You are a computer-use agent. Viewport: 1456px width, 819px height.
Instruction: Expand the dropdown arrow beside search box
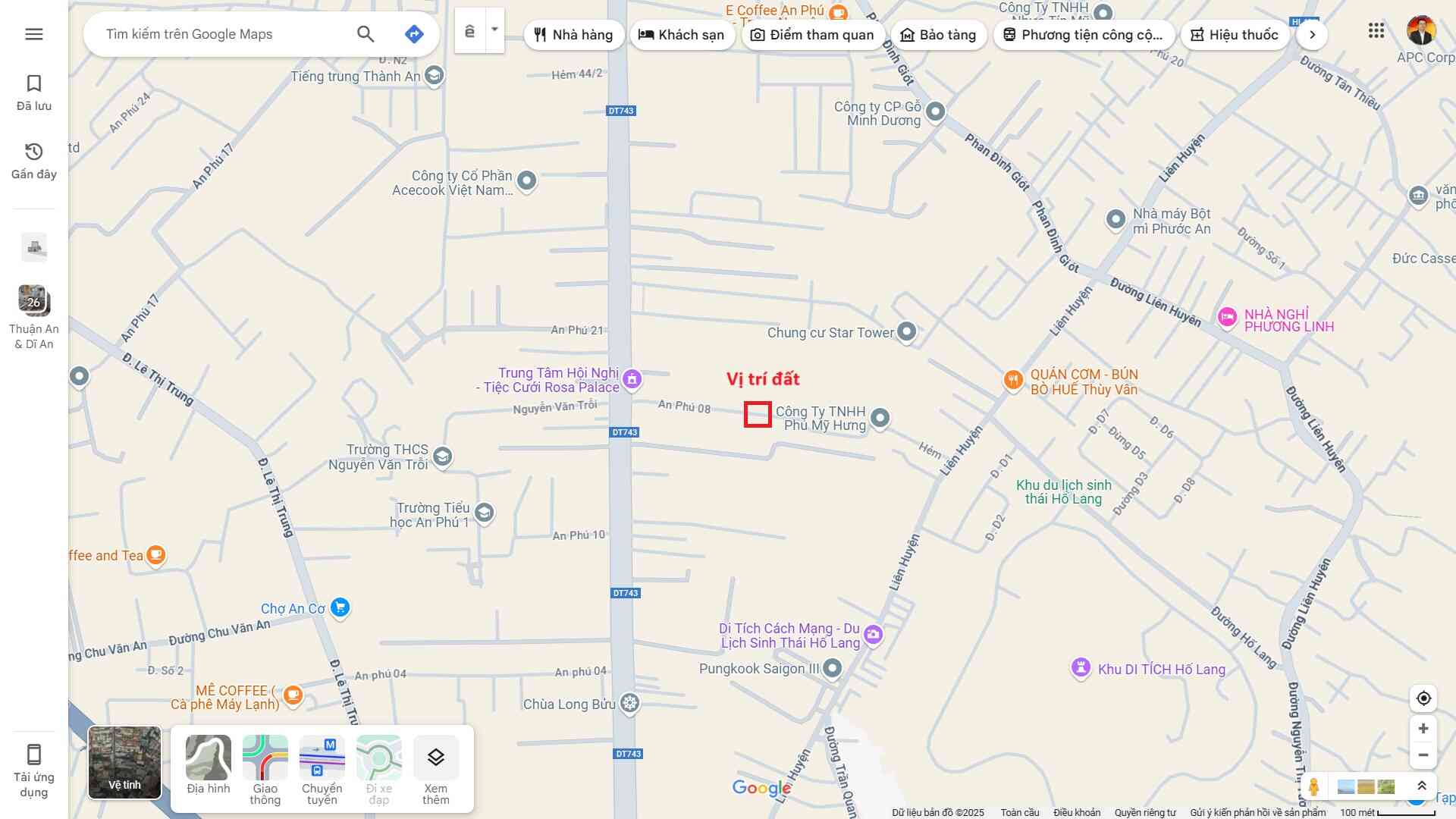494,30
